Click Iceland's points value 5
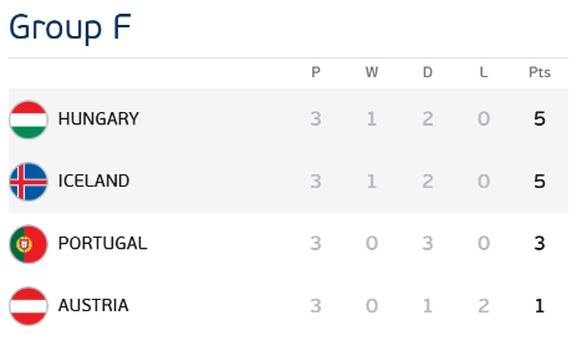The width and height of the screenshot is (582, 361). [539, 181]
